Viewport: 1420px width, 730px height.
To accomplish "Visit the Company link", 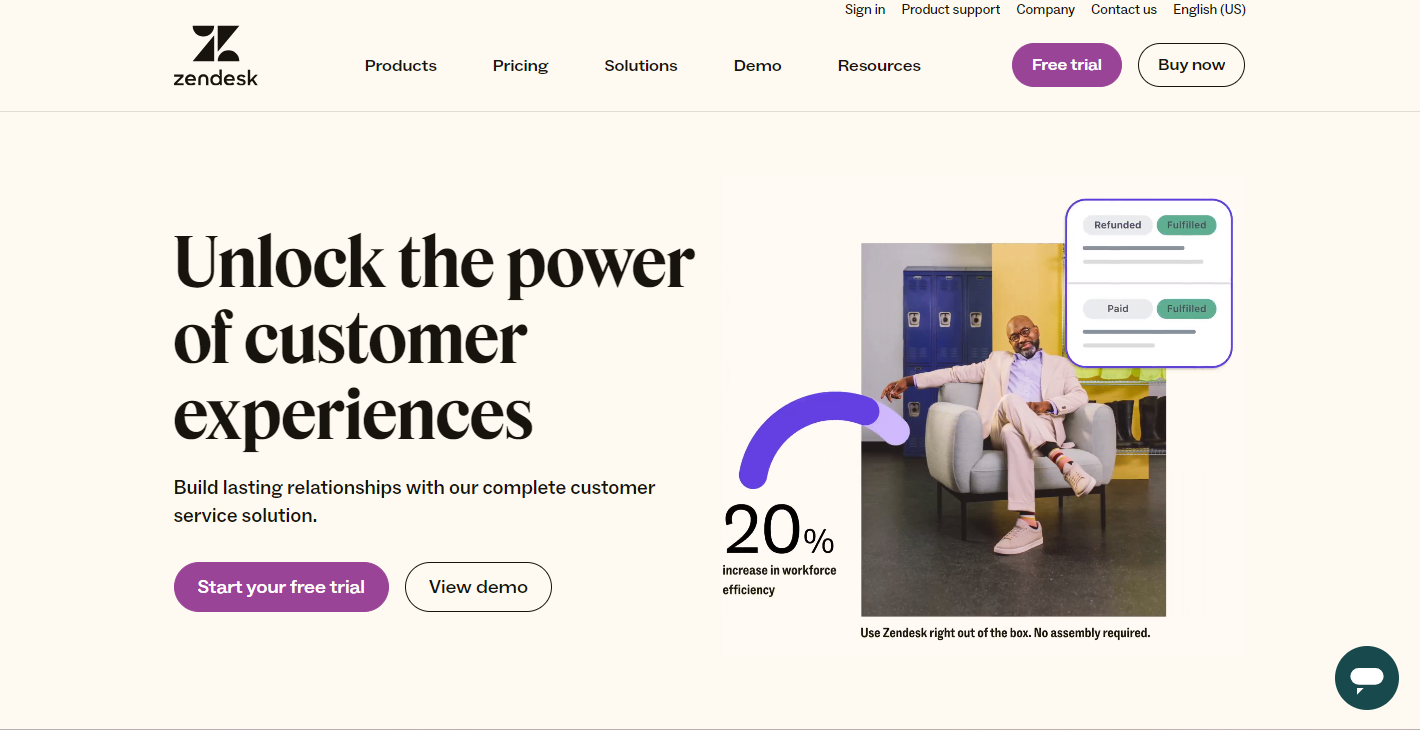I will 1046,10.
